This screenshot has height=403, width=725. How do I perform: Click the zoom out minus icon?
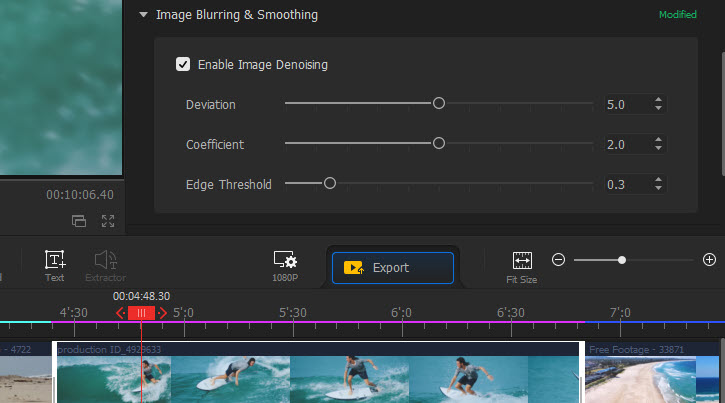point(559,260)
